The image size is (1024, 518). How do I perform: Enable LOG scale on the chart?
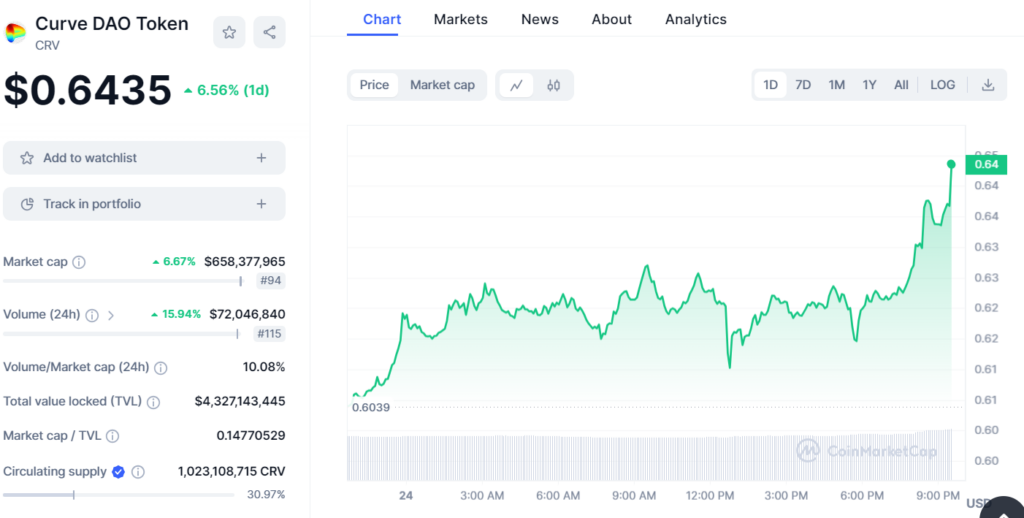942,85
